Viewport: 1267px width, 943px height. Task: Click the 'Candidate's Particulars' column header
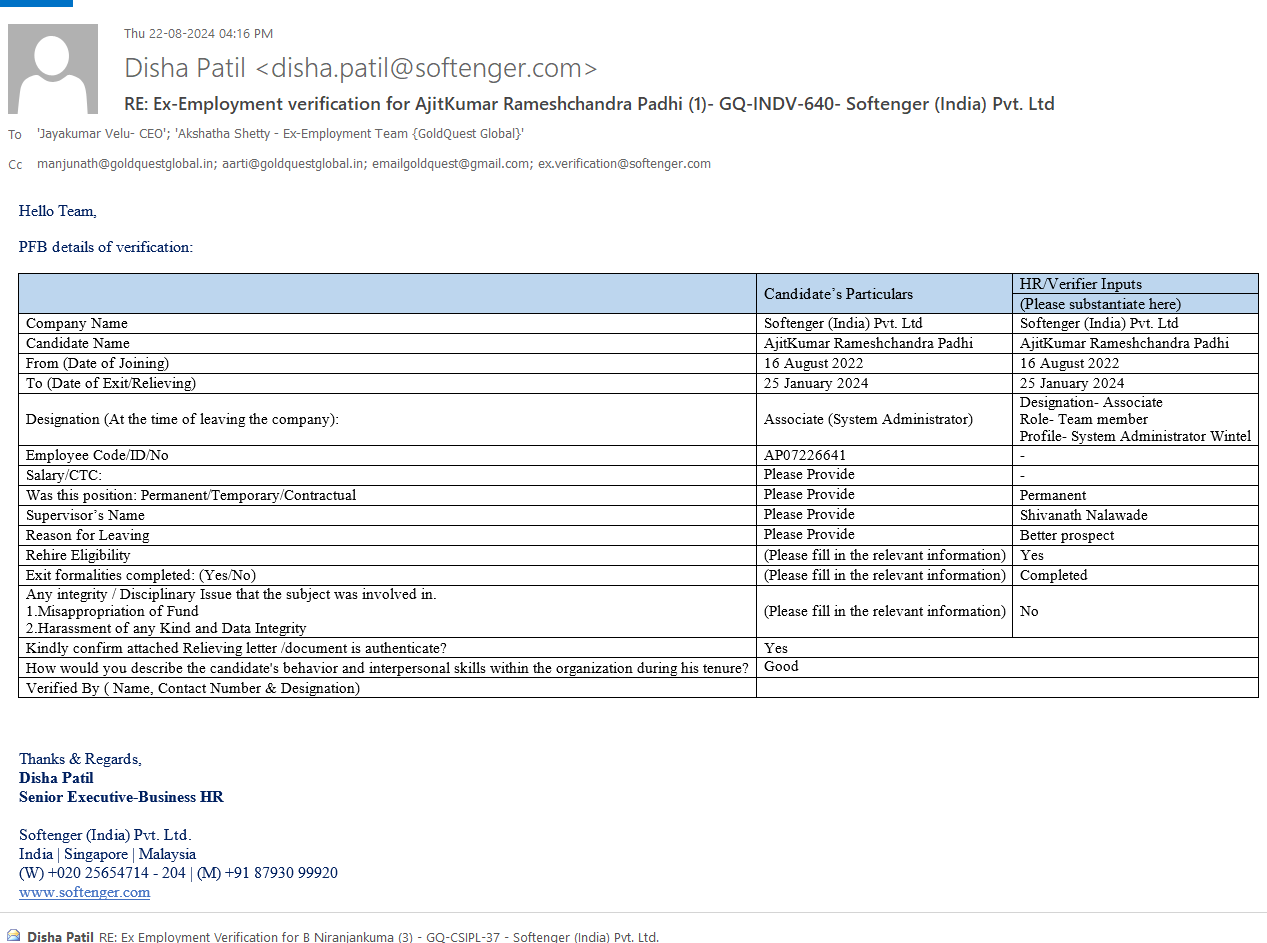(838, 294)
